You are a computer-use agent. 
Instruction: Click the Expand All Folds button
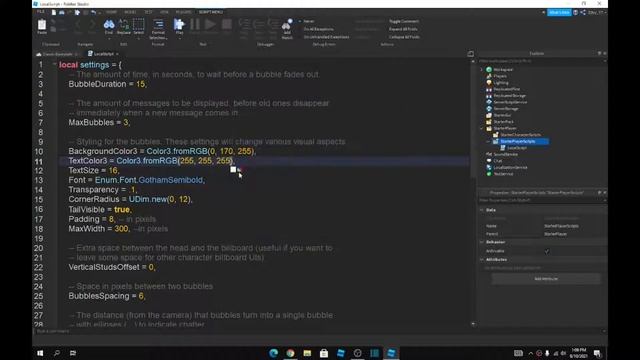(403, 29)
